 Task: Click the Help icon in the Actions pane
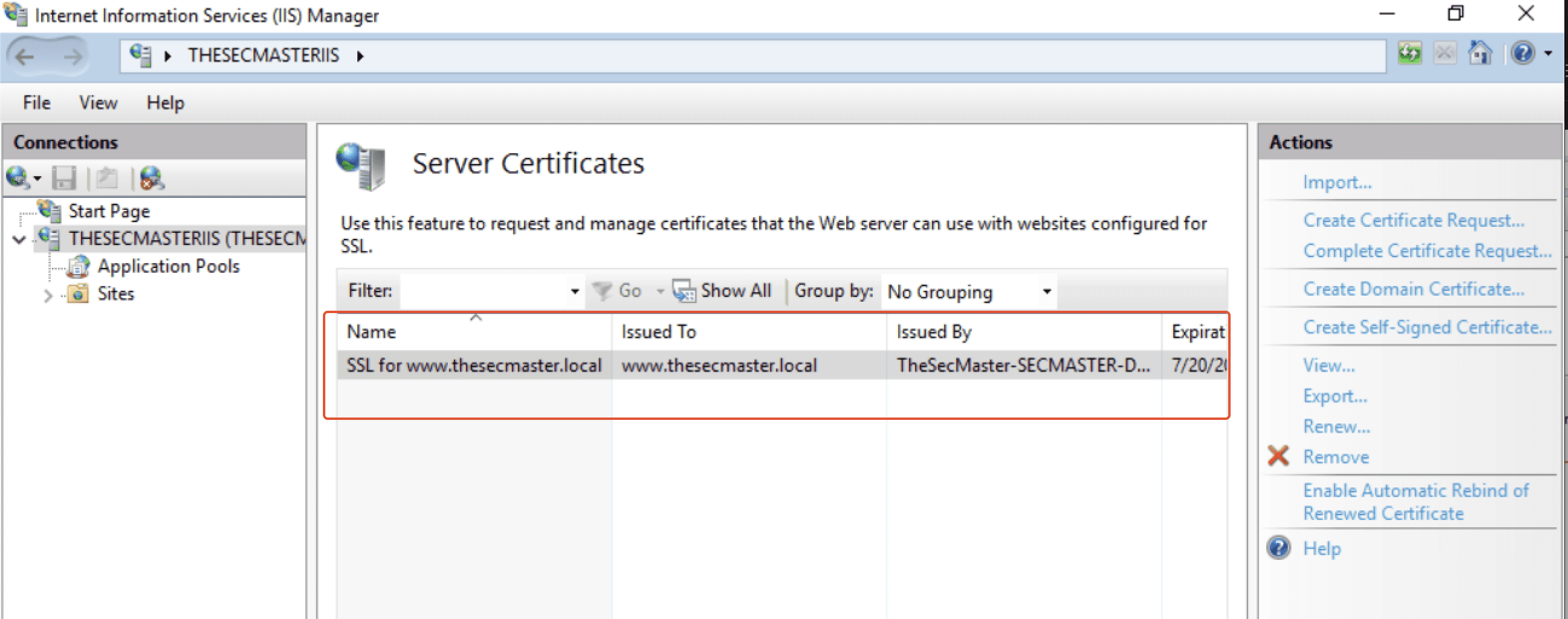[x=1278, y=548]
